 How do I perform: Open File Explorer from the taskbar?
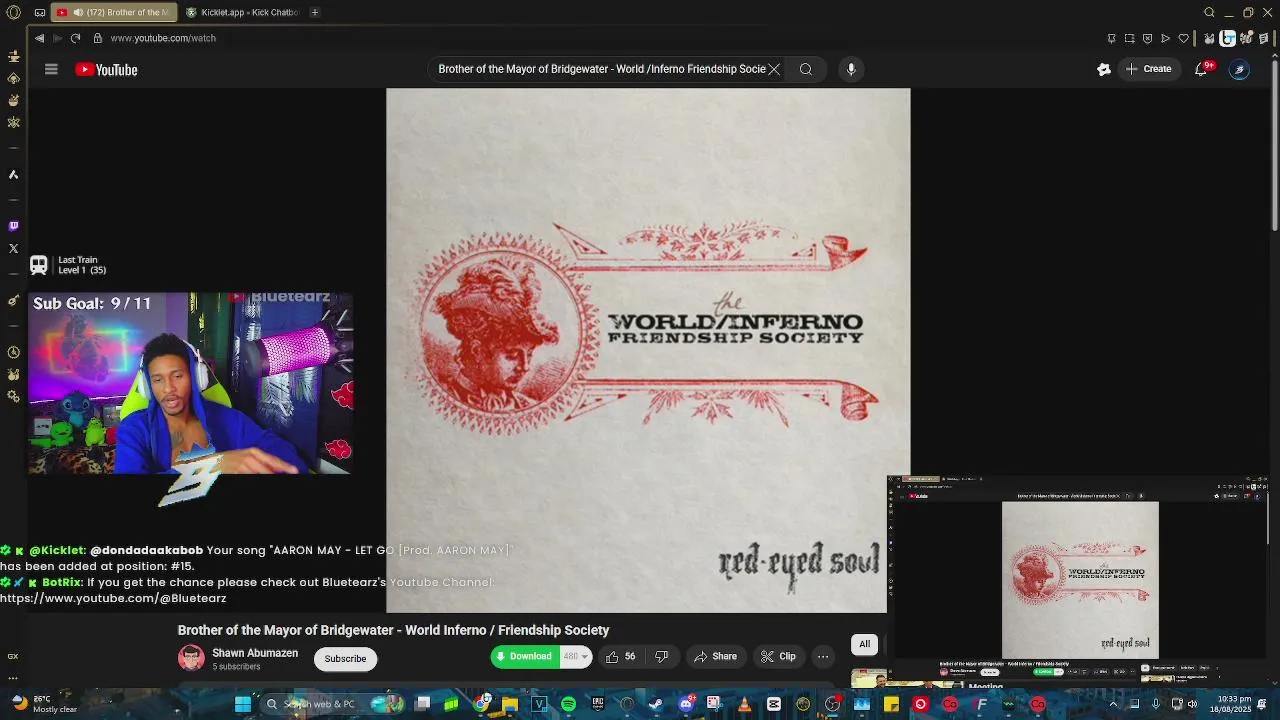[x=510, y=704]
